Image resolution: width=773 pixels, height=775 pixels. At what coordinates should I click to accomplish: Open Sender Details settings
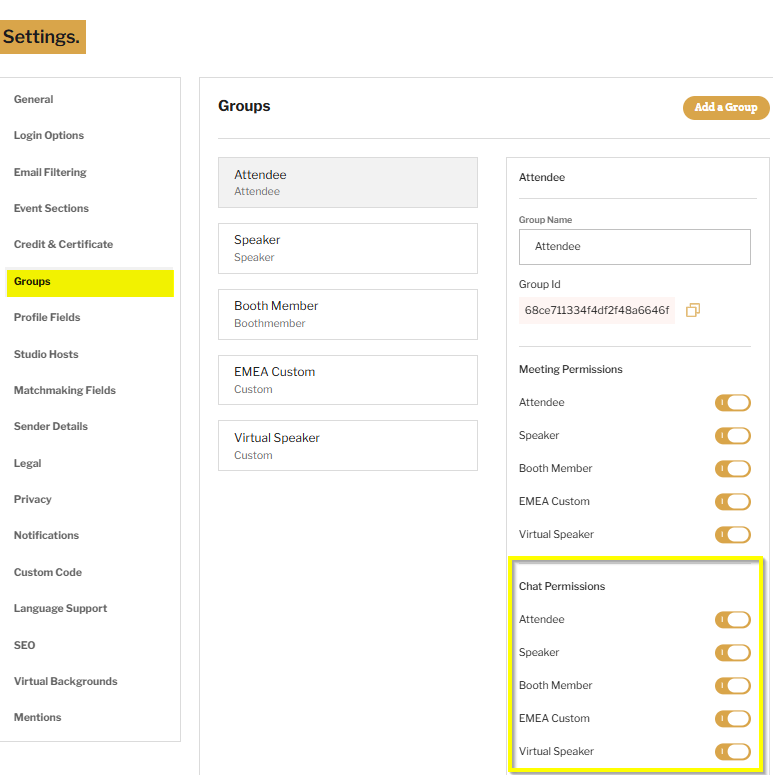pos(51,426)
